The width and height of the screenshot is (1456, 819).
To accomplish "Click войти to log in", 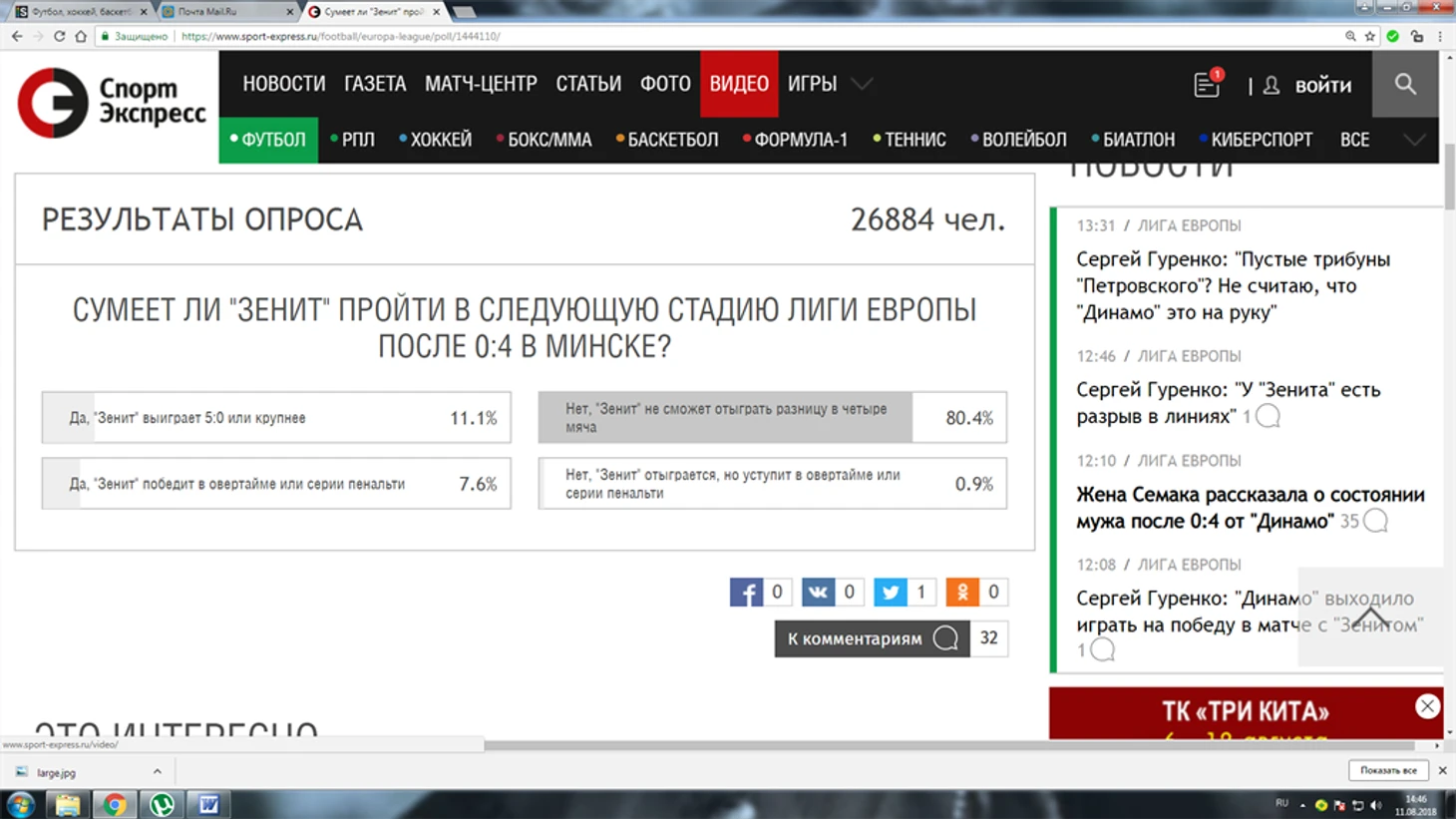I will pyautogui.click(x=1323, y=86).
